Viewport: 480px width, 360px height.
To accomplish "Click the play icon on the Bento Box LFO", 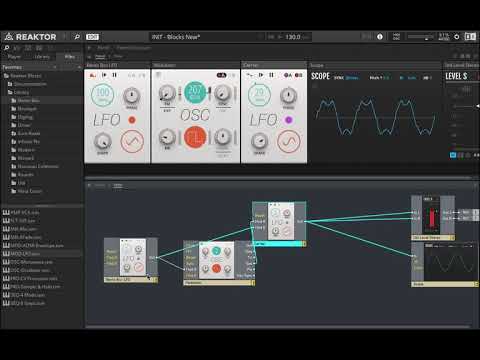I will pyautogui.click(x=104, y=75).
